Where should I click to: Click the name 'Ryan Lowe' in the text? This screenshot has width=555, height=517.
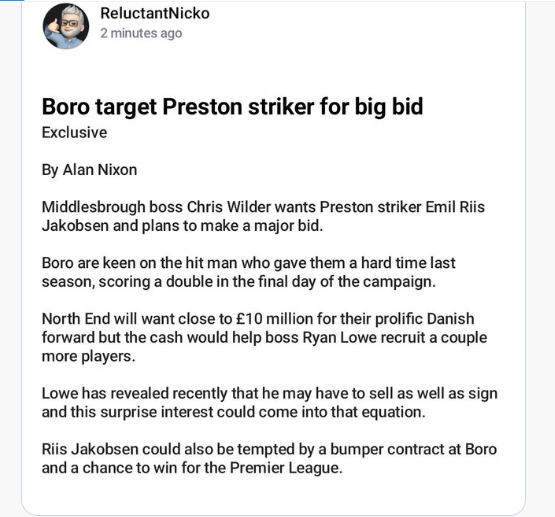[x=339, y=338]
